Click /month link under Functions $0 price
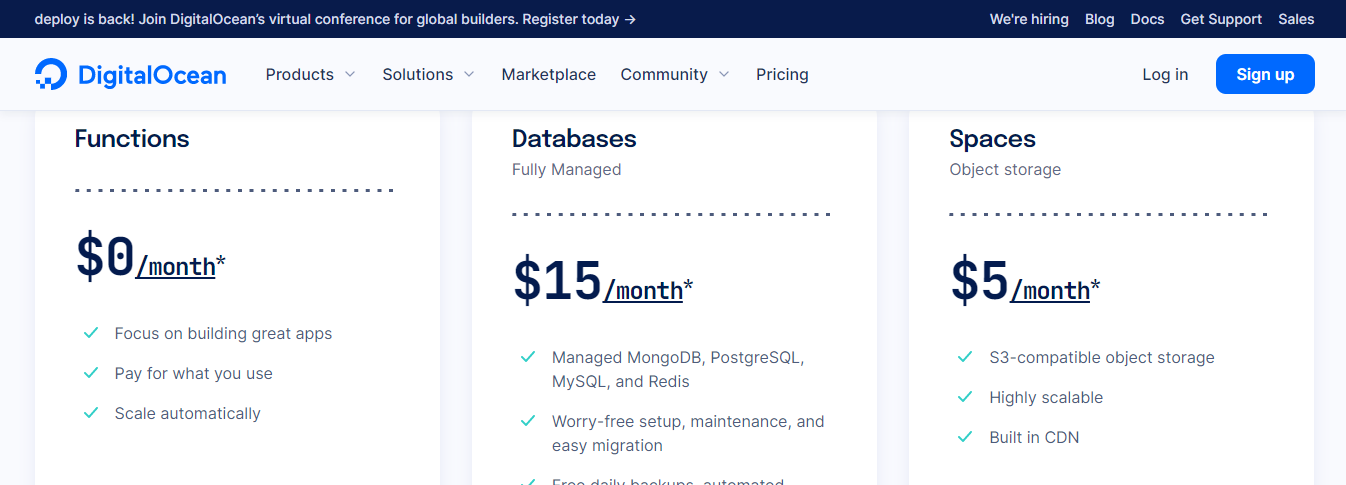 175,266
